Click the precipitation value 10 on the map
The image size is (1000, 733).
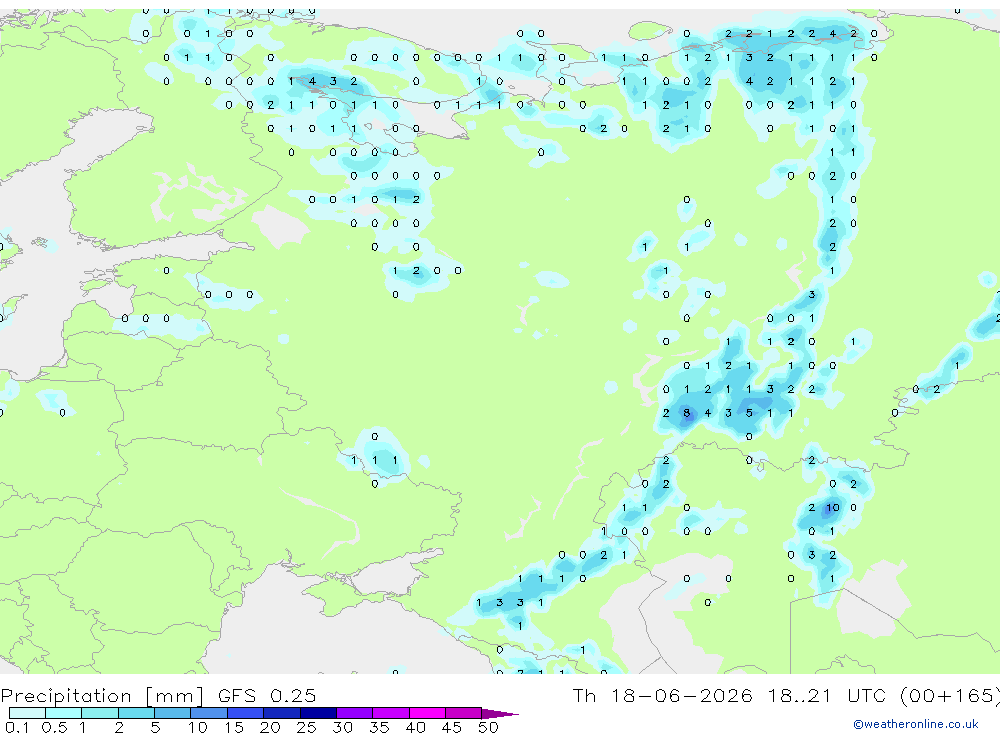tap(833, 508)
